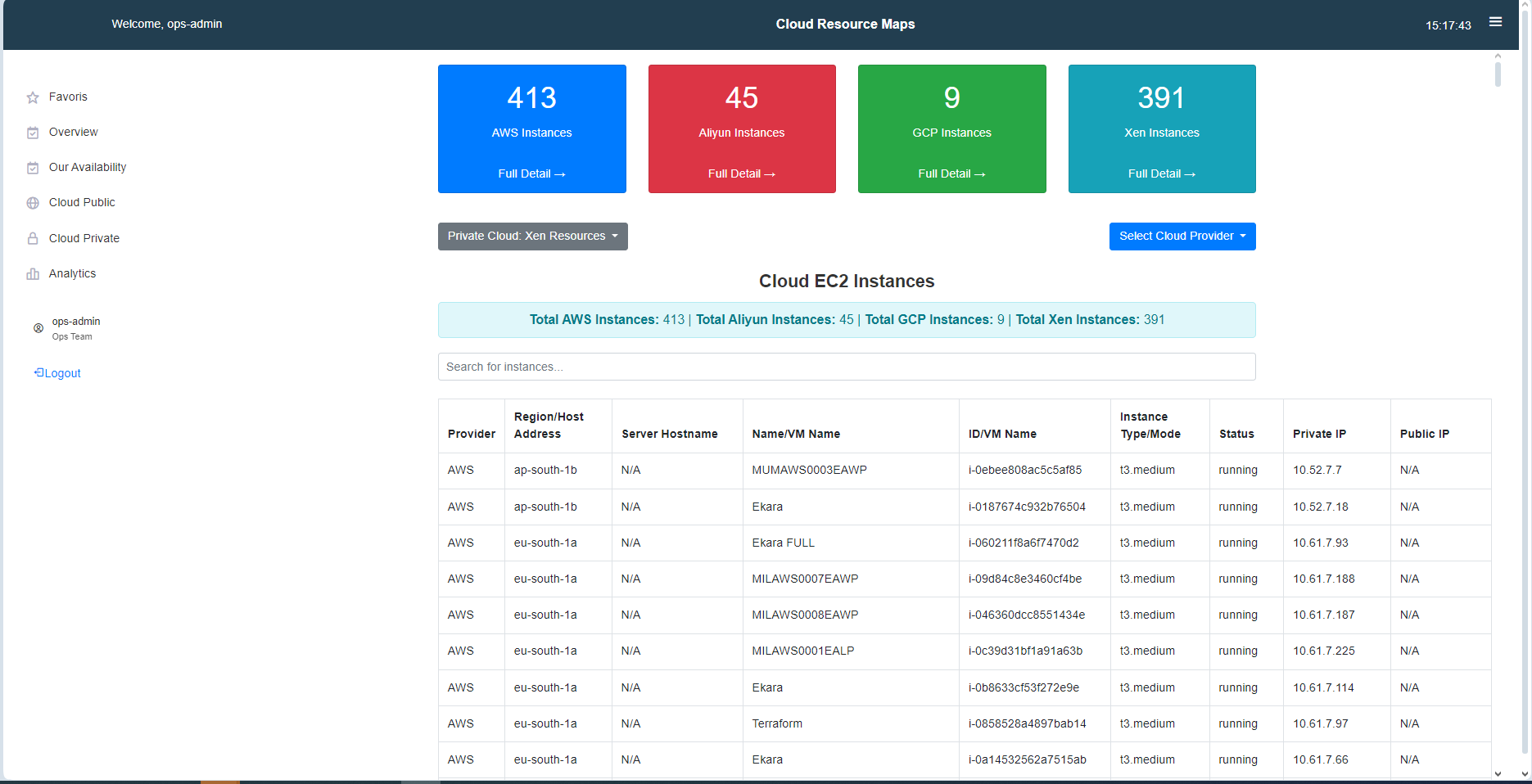Select instance ID i-0858528a4897bab14
This screenshot has width=1532, height=784.
(x=1028, y=723)
